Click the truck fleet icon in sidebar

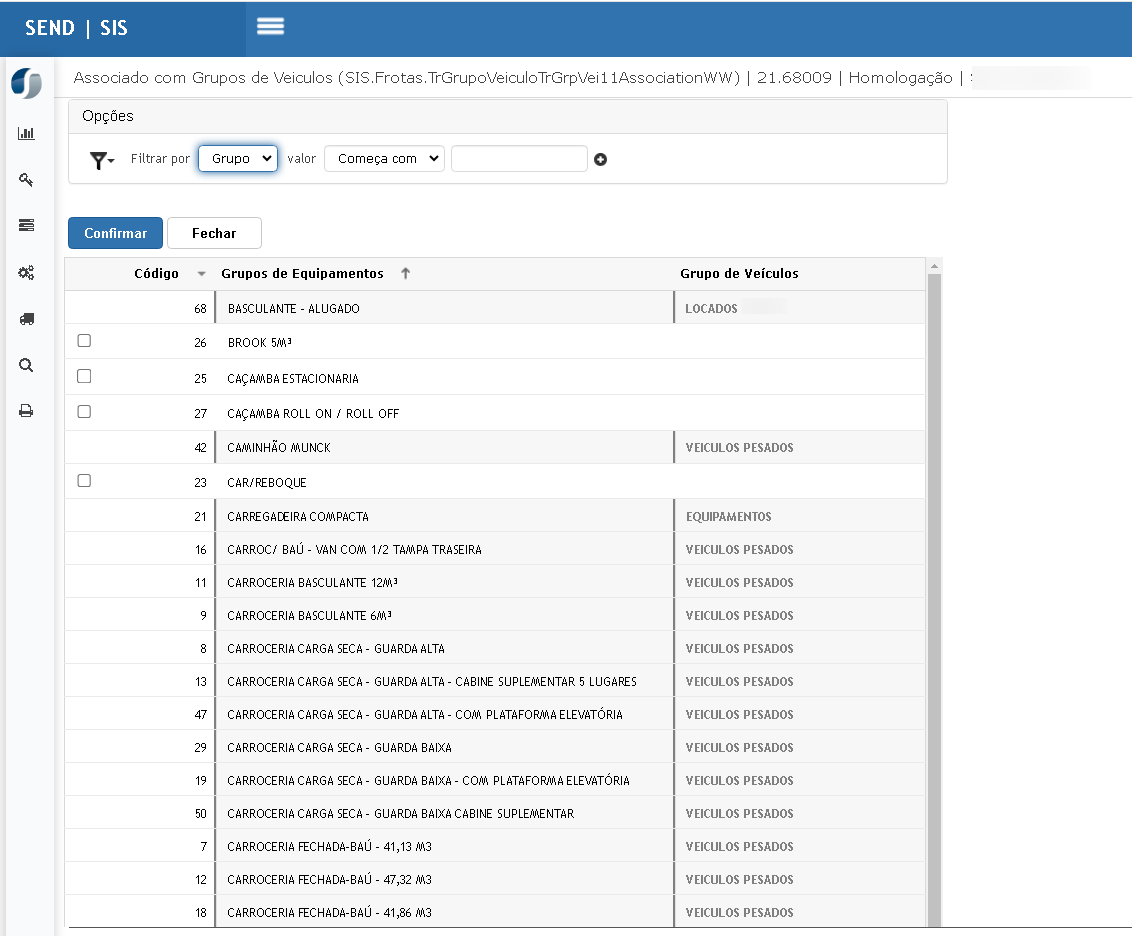26,318
